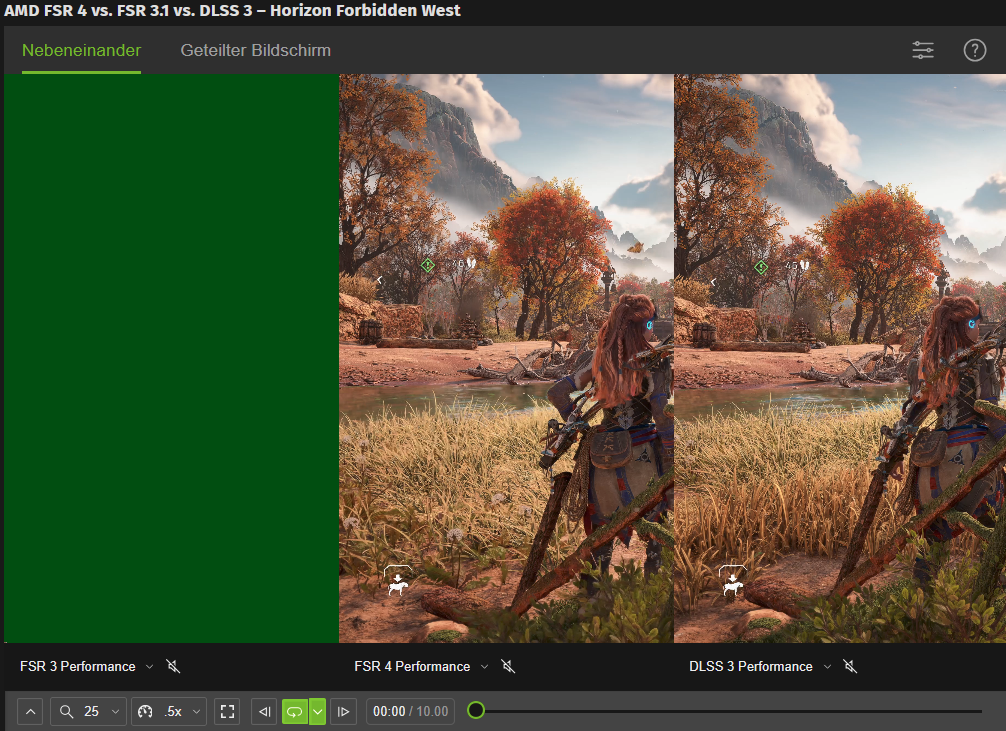Image resolution: width=1006 pixels, height=731 pixels.
Task: Step forward one frame
Action: pyautogui.click(x=343, y=711)
